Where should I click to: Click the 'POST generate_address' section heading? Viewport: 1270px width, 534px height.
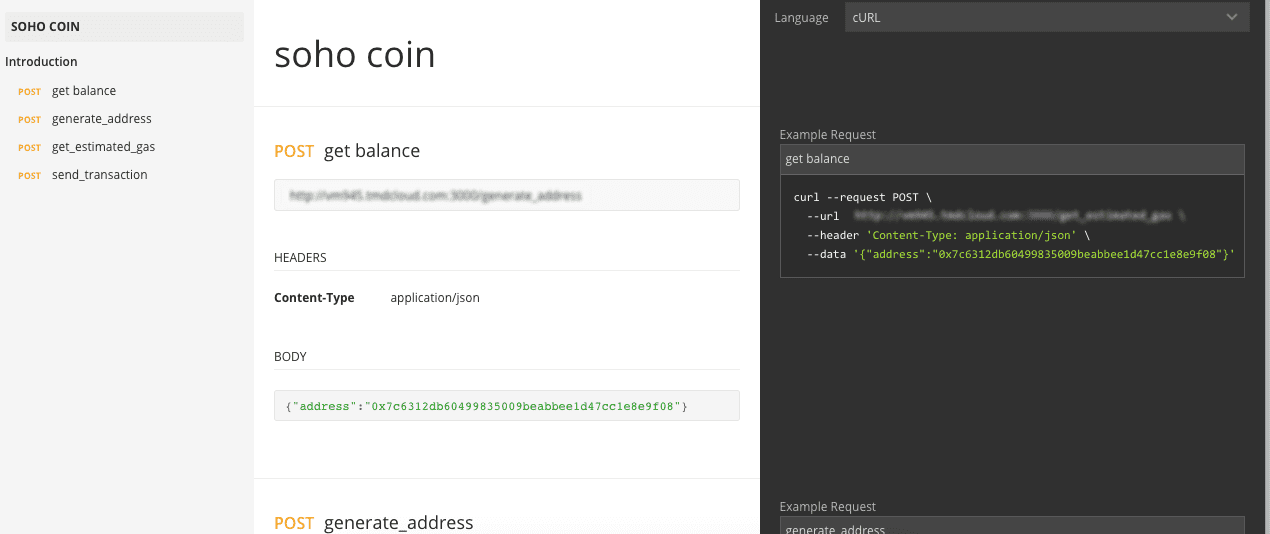(373, 523)
